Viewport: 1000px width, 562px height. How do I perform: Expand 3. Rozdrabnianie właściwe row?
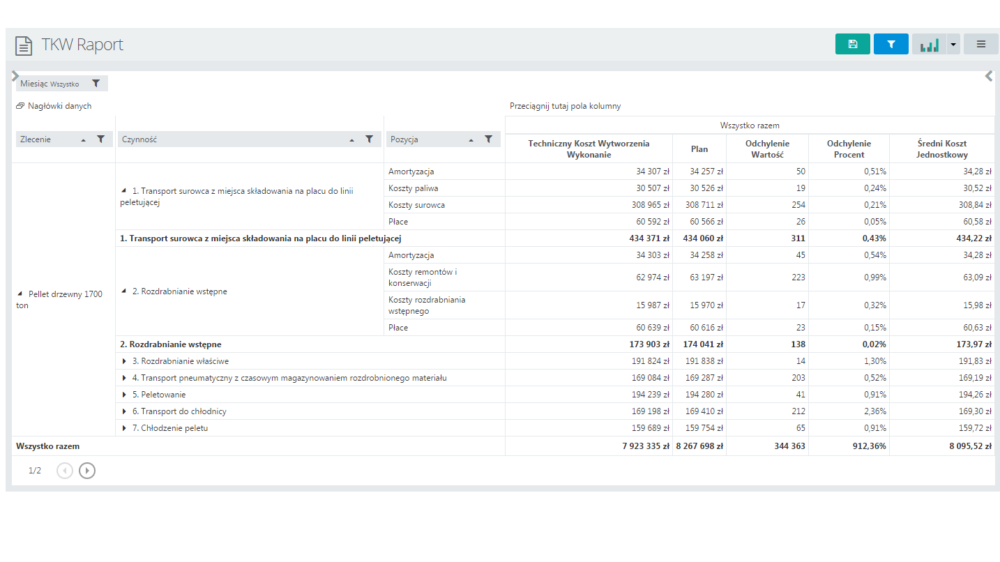[x=124, y=361]
